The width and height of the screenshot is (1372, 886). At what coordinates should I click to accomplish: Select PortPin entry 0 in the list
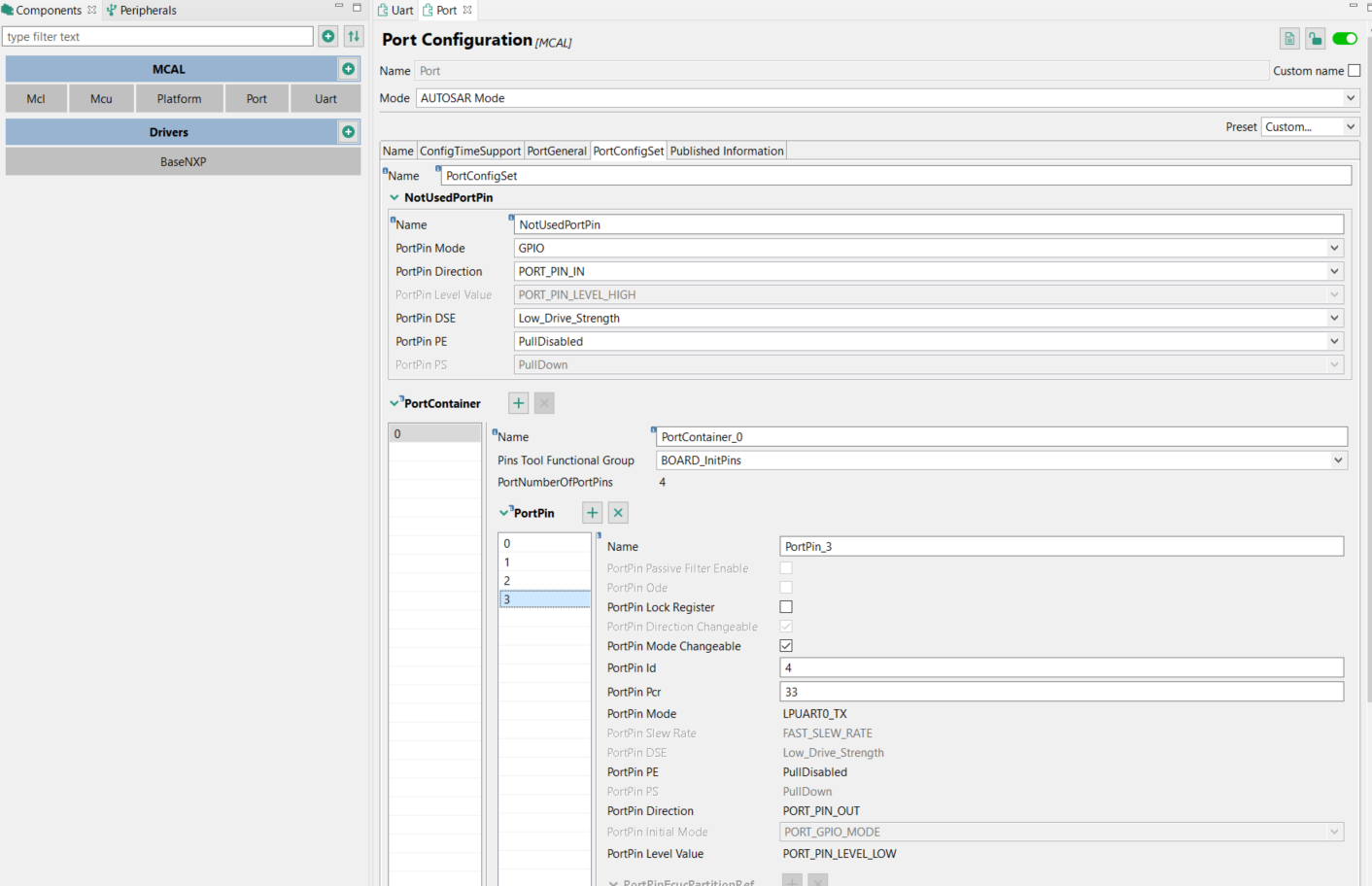coord(545,544)
